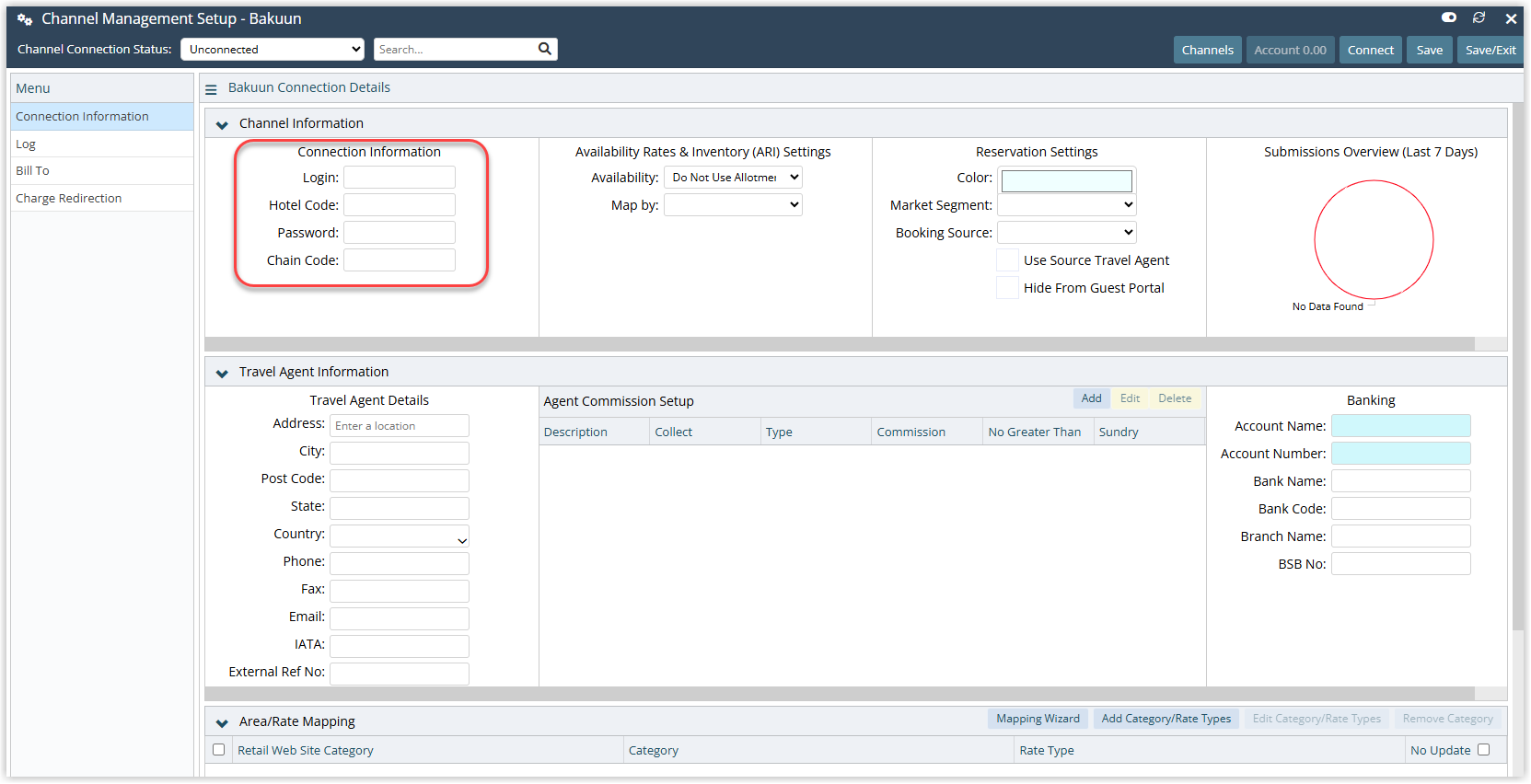
Task: Click Edit Category/Rate Types
Action: point(1316,719)
